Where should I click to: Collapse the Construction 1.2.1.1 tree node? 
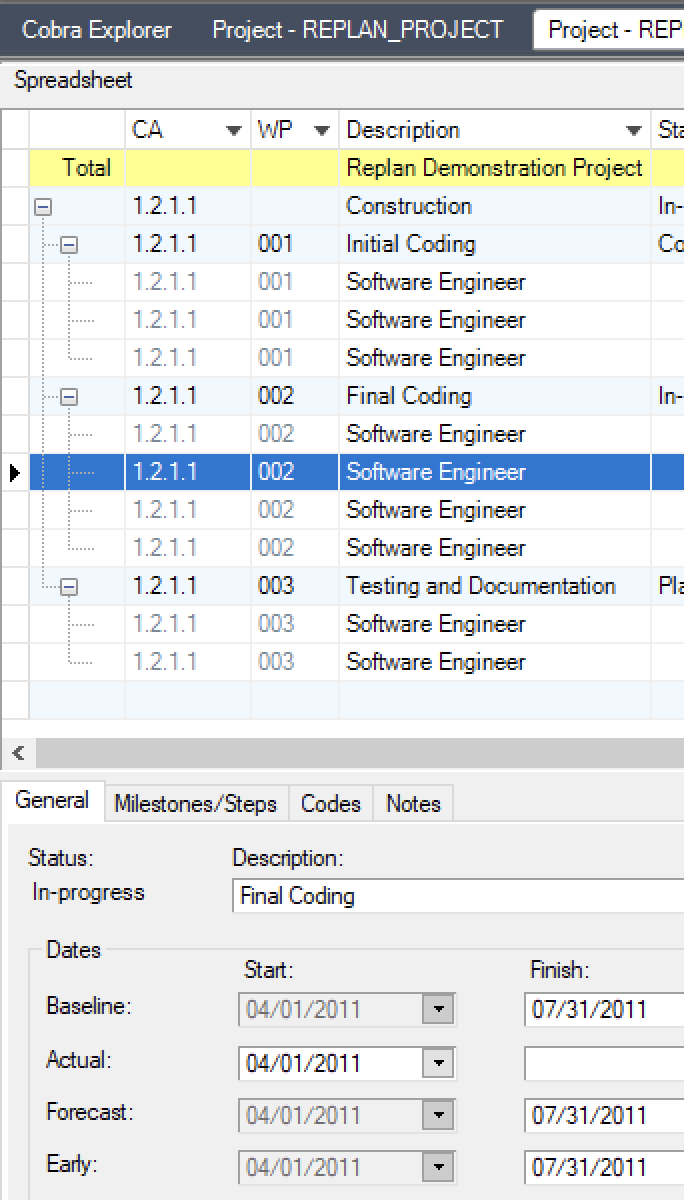[x=43, y=207]
